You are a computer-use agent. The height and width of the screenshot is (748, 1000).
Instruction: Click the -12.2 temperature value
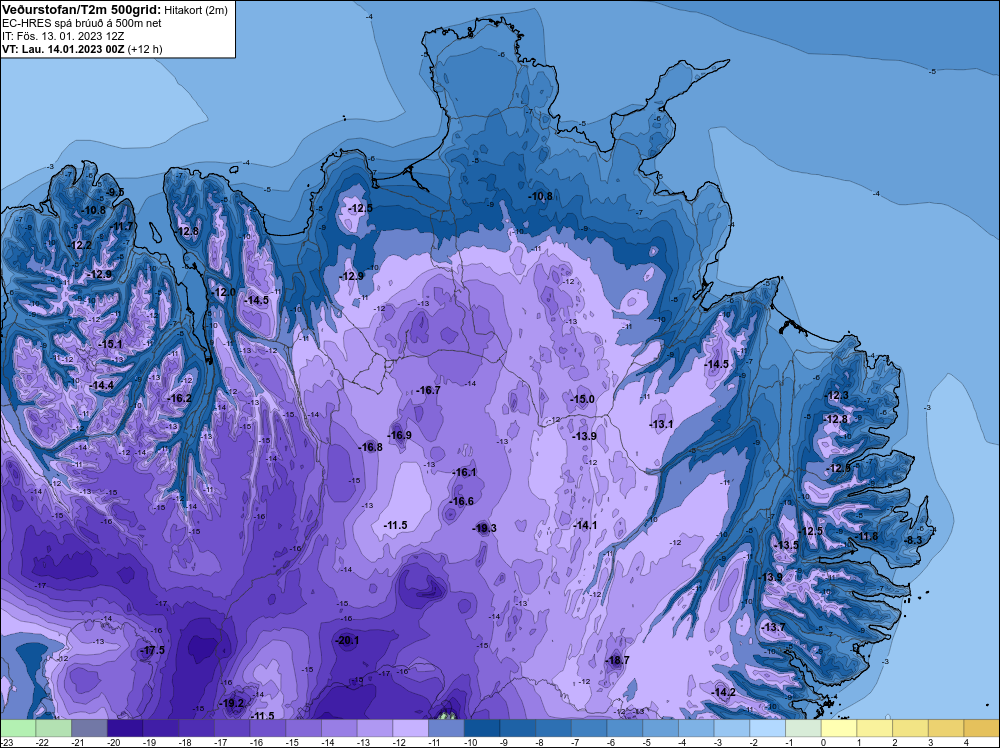pyautogui.click(x=80, y=245)
